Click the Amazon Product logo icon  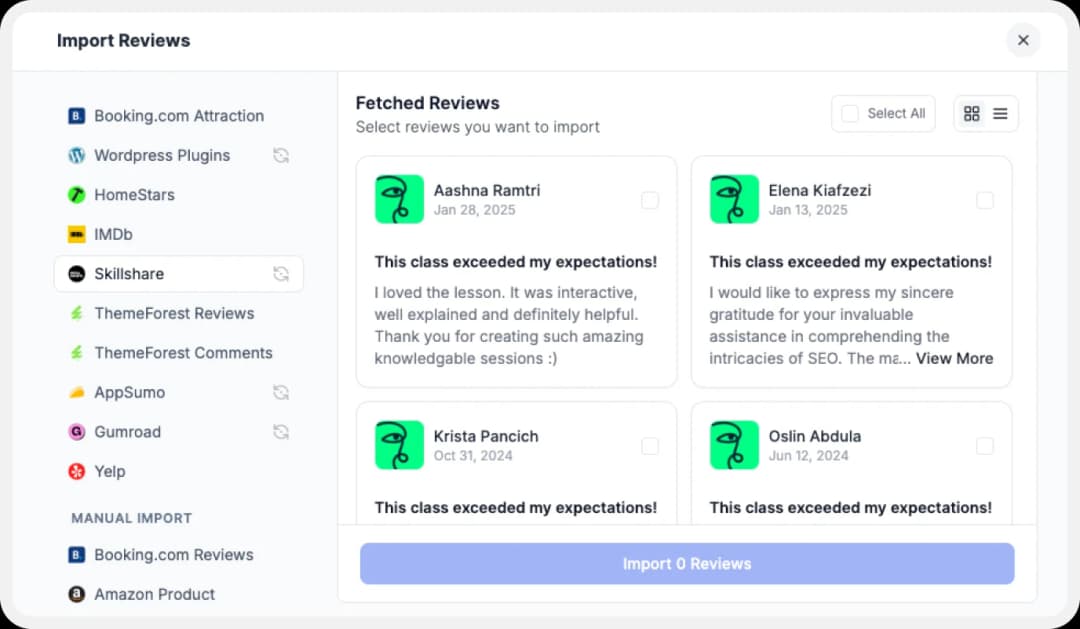pos(76,594)
